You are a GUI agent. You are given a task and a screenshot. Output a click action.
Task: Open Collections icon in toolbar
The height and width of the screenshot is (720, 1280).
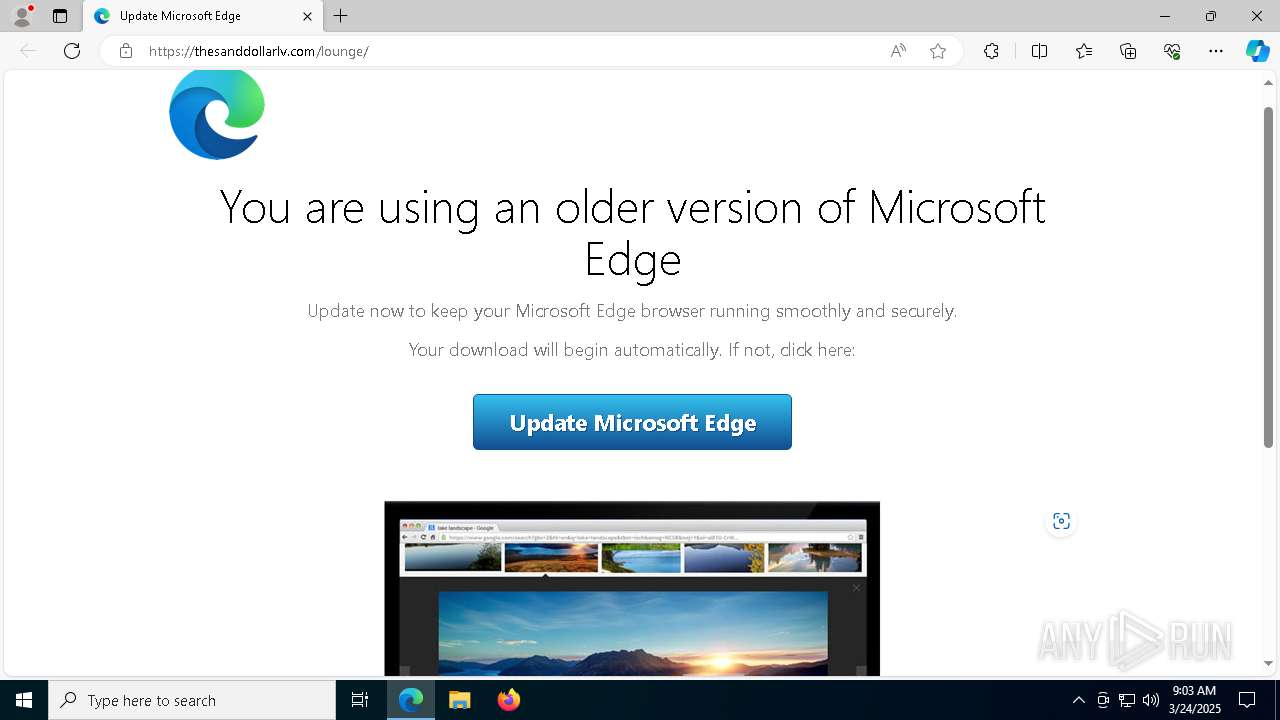[1128, 51]
